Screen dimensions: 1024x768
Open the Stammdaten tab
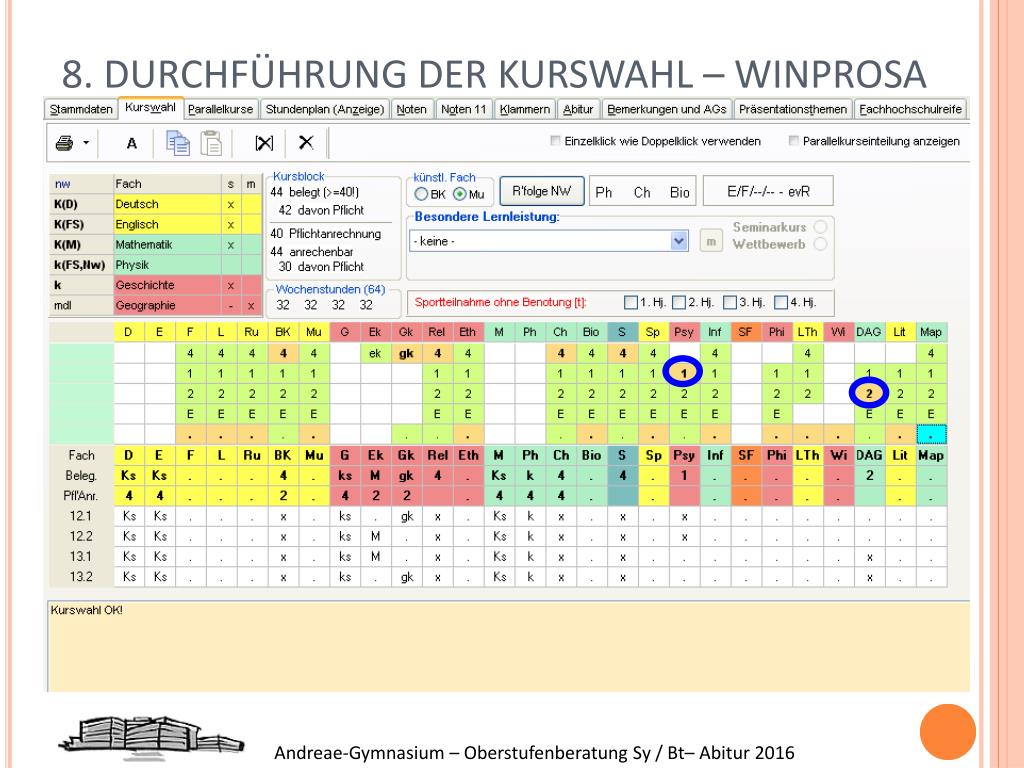[x=81, y=109]
